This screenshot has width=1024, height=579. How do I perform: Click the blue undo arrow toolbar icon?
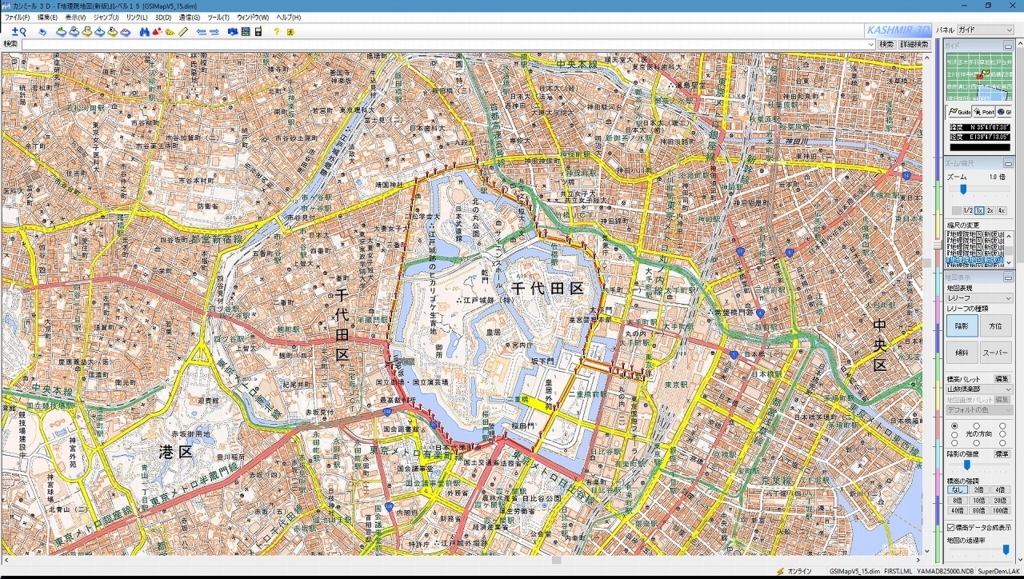[x=42, y=32]
